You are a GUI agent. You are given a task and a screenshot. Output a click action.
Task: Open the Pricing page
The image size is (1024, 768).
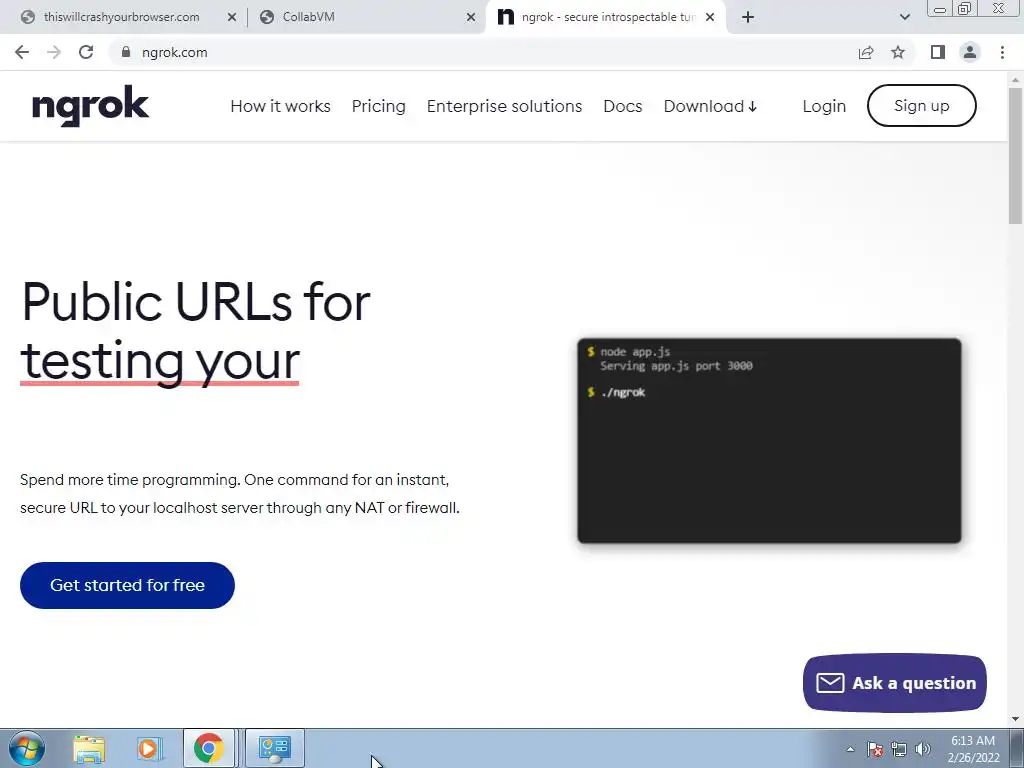tap(379, 106)
